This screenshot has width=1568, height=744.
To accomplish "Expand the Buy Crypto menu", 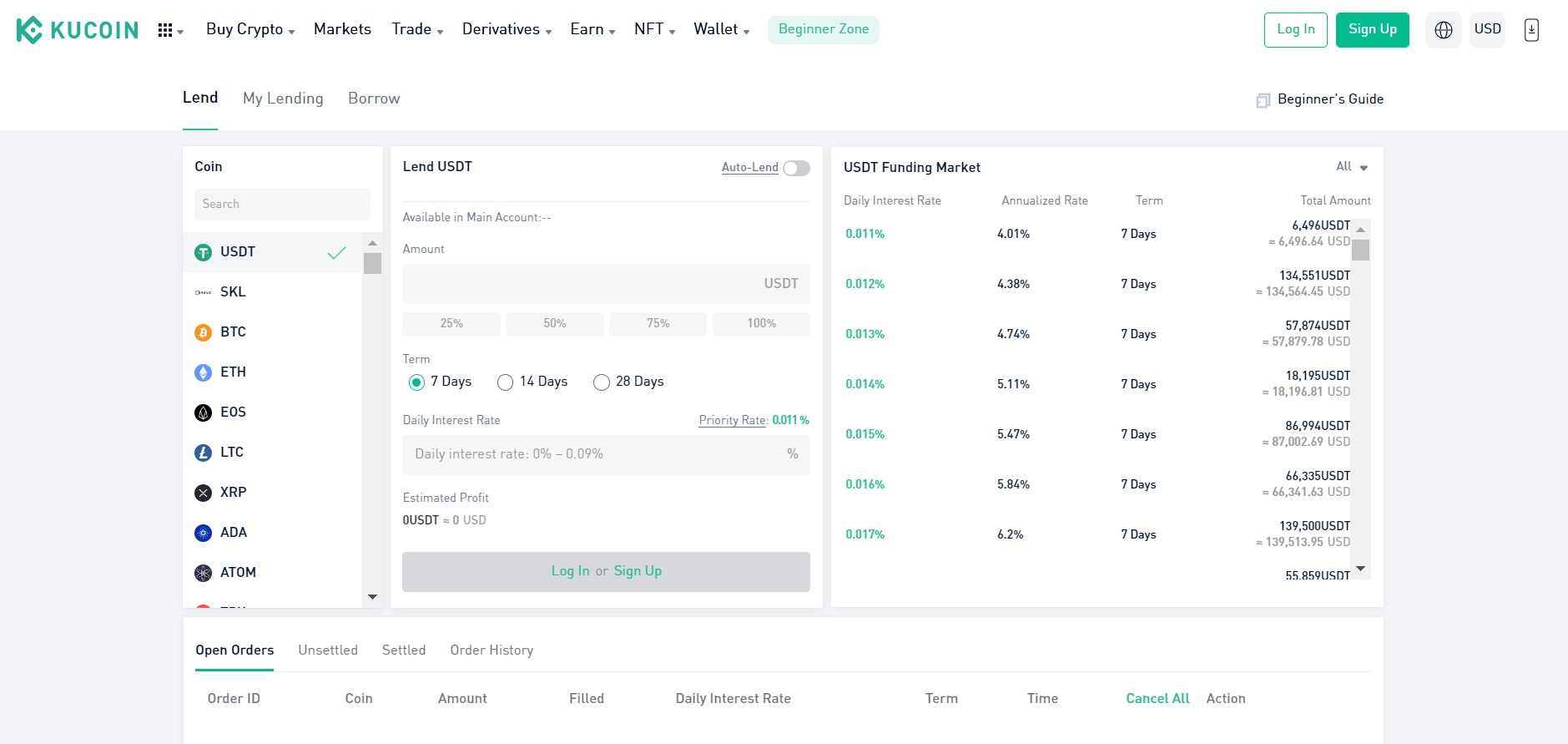I will point(250,29).
